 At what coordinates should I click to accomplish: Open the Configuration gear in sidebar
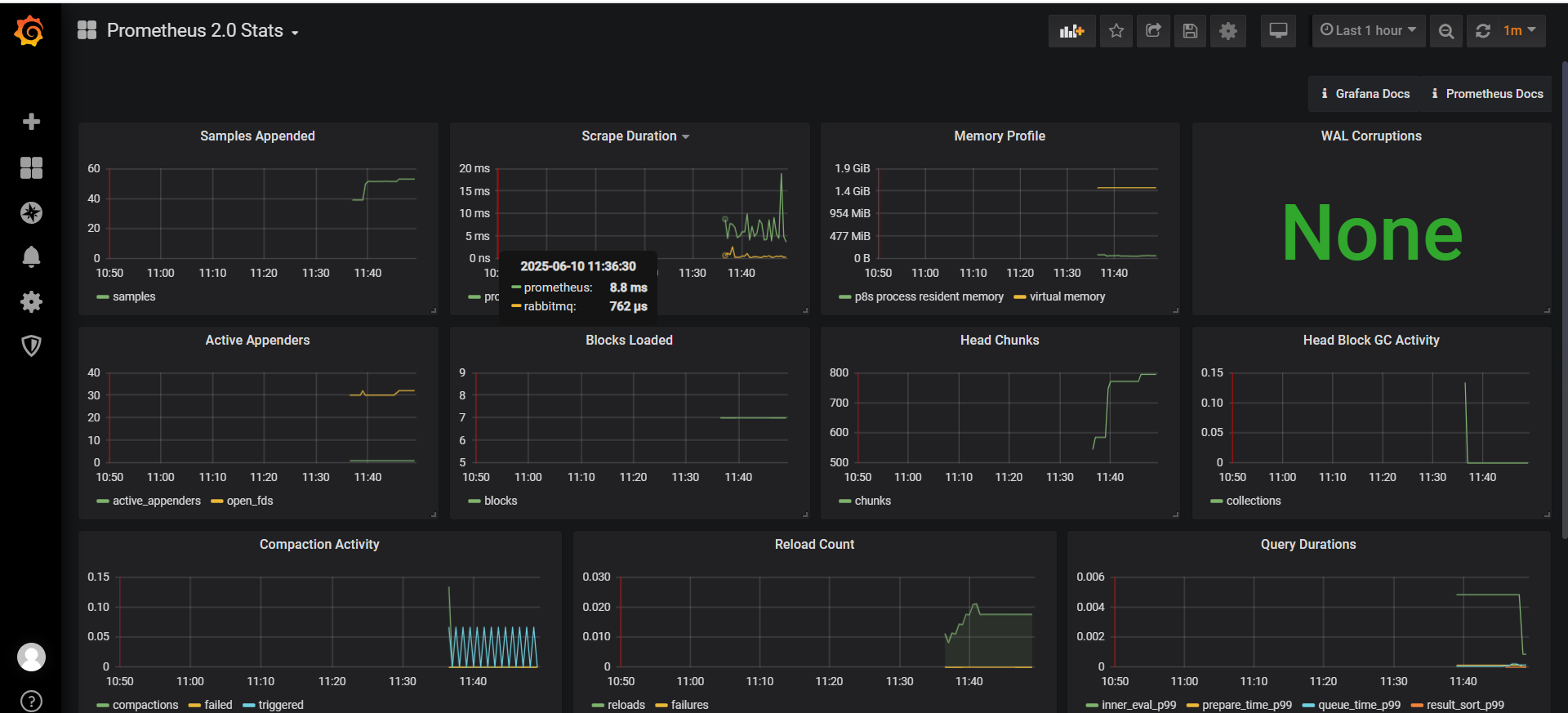[31, 302]
